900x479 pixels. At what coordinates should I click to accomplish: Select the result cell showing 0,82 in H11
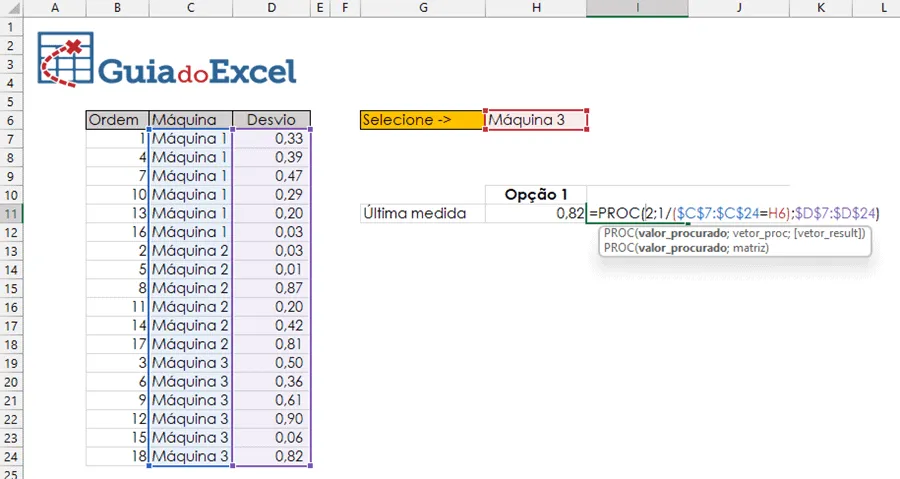click(x=536, y=213)
